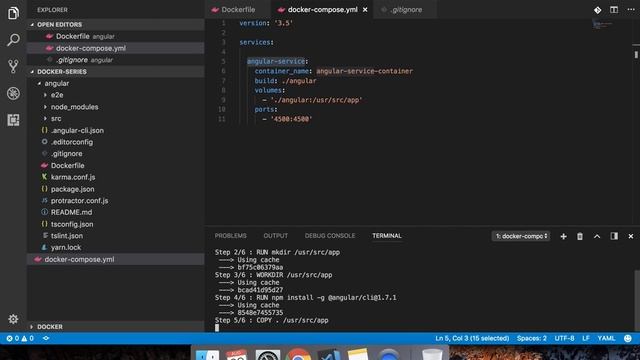Close the docker-compose.yml tab

click(x=365, y=9)
